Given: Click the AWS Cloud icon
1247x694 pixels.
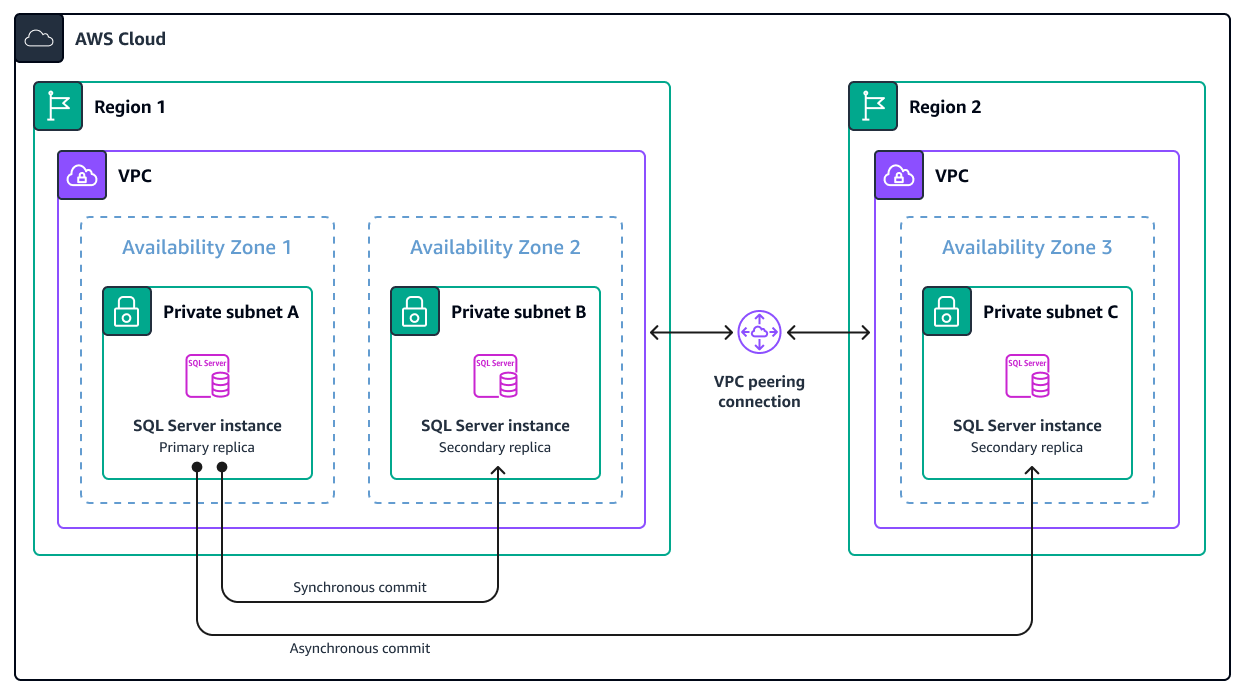Looking at the screenshot, I should (38, 38).
